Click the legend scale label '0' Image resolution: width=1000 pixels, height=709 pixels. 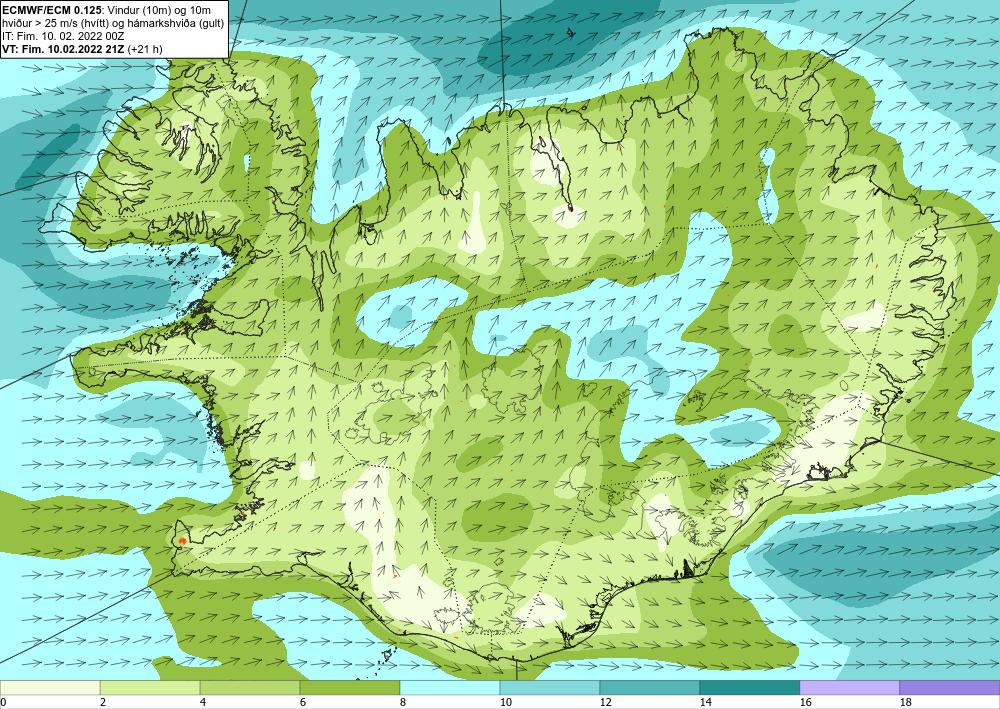[x=3, y=703]
